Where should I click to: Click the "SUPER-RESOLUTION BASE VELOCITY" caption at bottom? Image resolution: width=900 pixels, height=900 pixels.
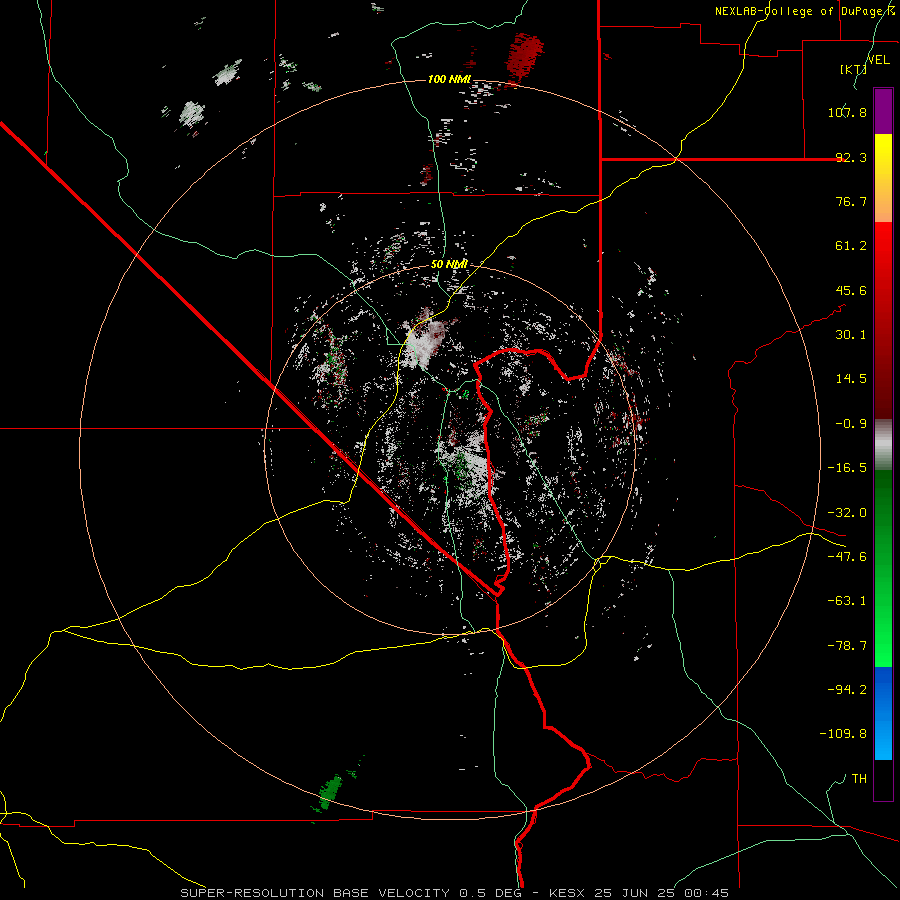point(315,893)
